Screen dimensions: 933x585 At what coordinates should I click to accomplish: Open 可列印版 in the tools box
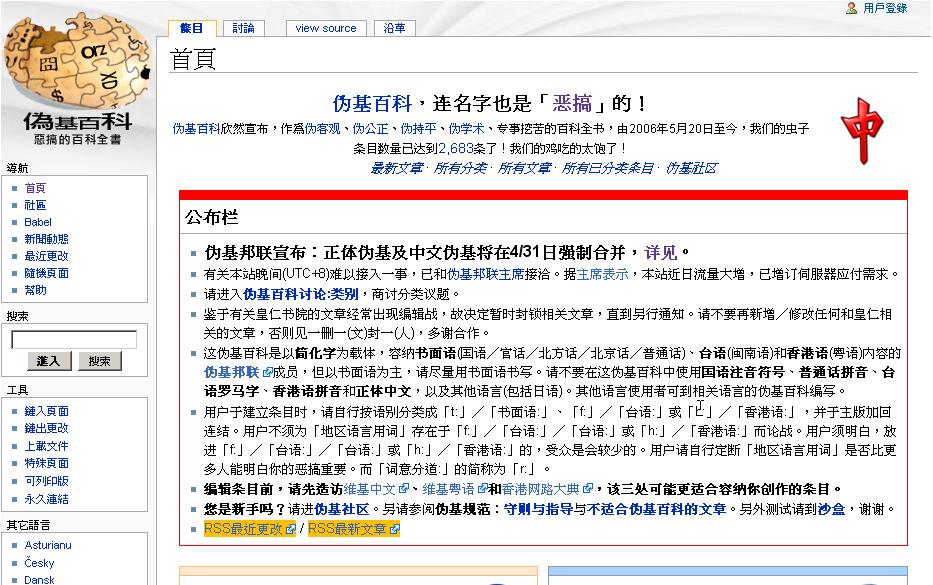46,481
